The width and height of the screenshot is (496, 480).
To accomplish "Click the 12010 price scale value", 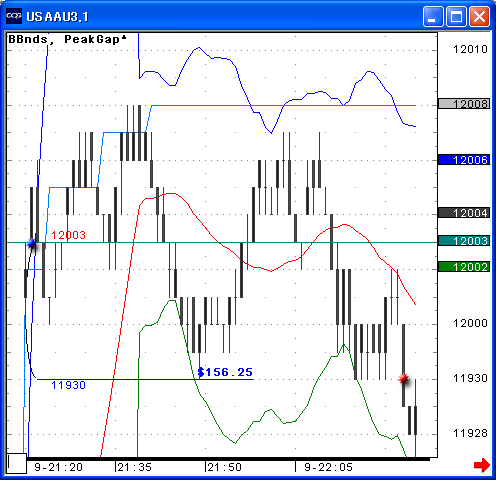I will click(470, 49).
